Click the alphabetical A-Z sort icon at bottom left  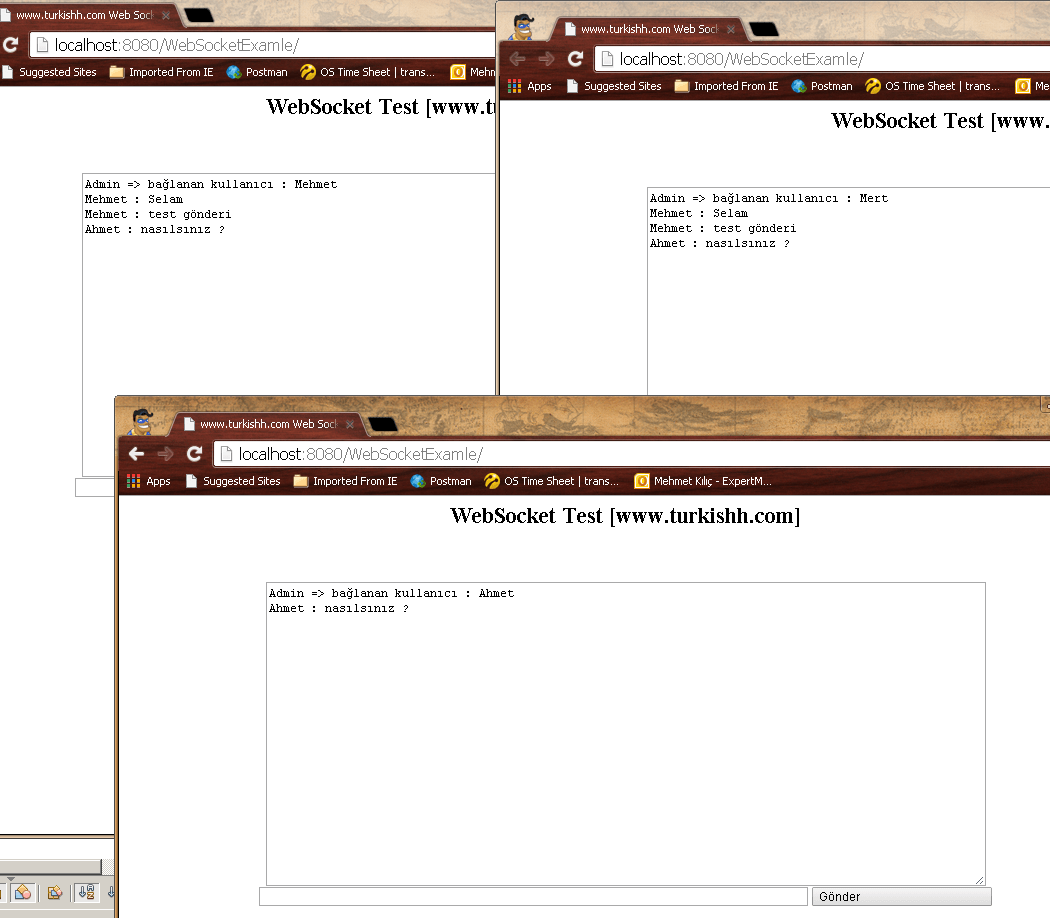tap(87, 892)
